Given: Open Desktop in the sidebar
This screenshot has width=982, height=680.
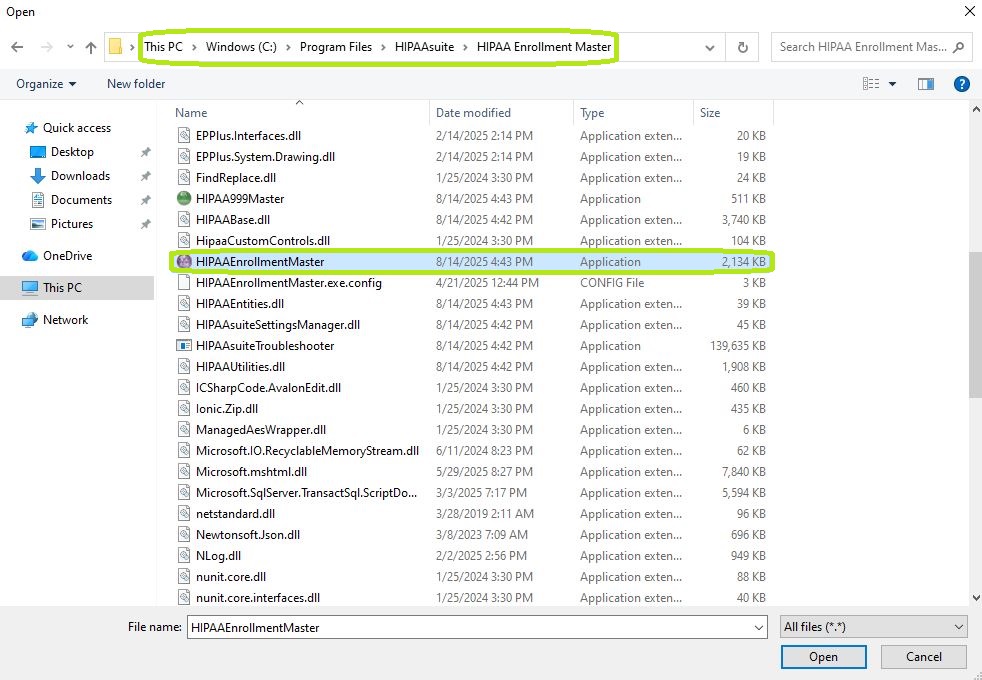Looking at the screenshot, I should (72, 152).
